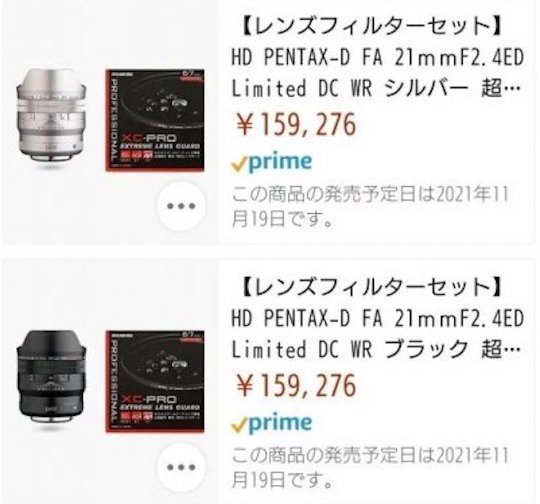The height and width of the screenshot is (504, 540).
Task: Click the release date note on the black listing
Action: point(371,468)
